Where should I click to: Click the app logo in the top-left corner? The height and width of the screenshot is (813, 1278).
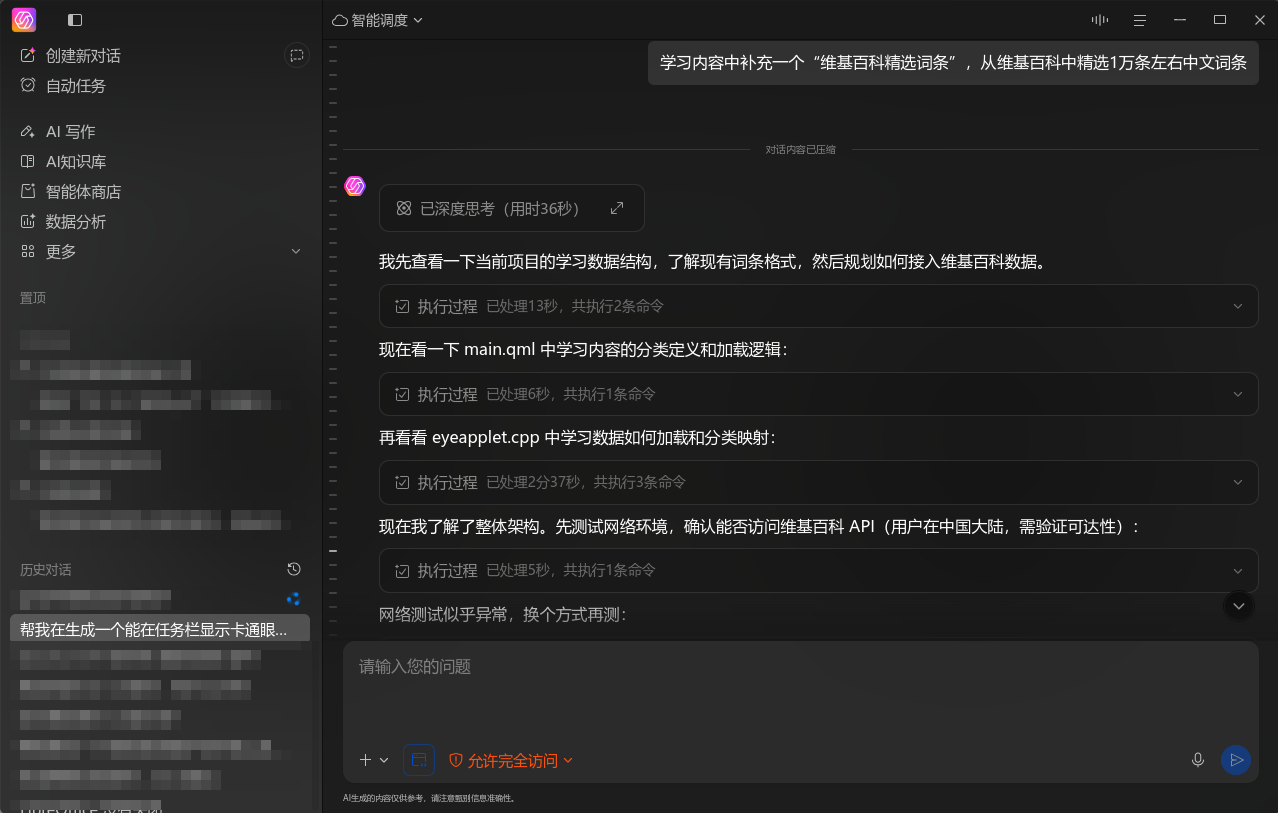click(x=24, y=20)
